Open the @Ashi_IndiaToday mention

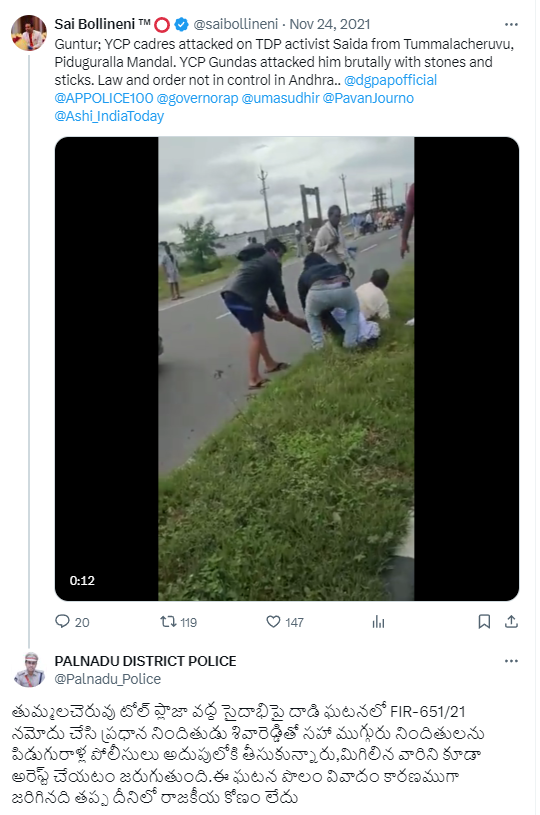click(x=109, y=116)
